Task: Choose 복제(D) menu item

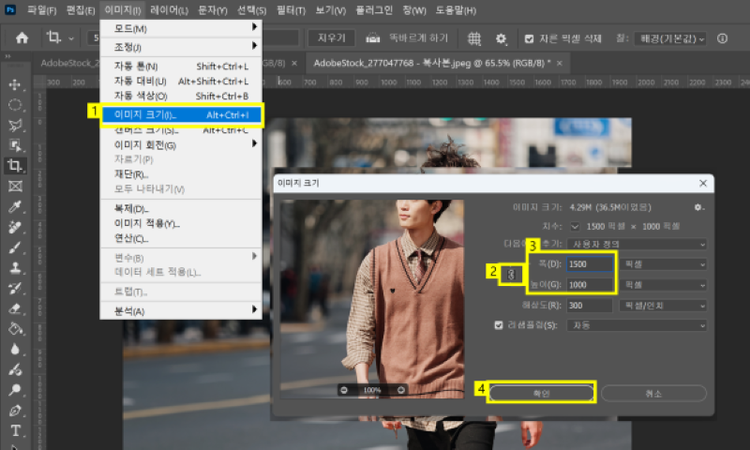Action: click(181, 209)
